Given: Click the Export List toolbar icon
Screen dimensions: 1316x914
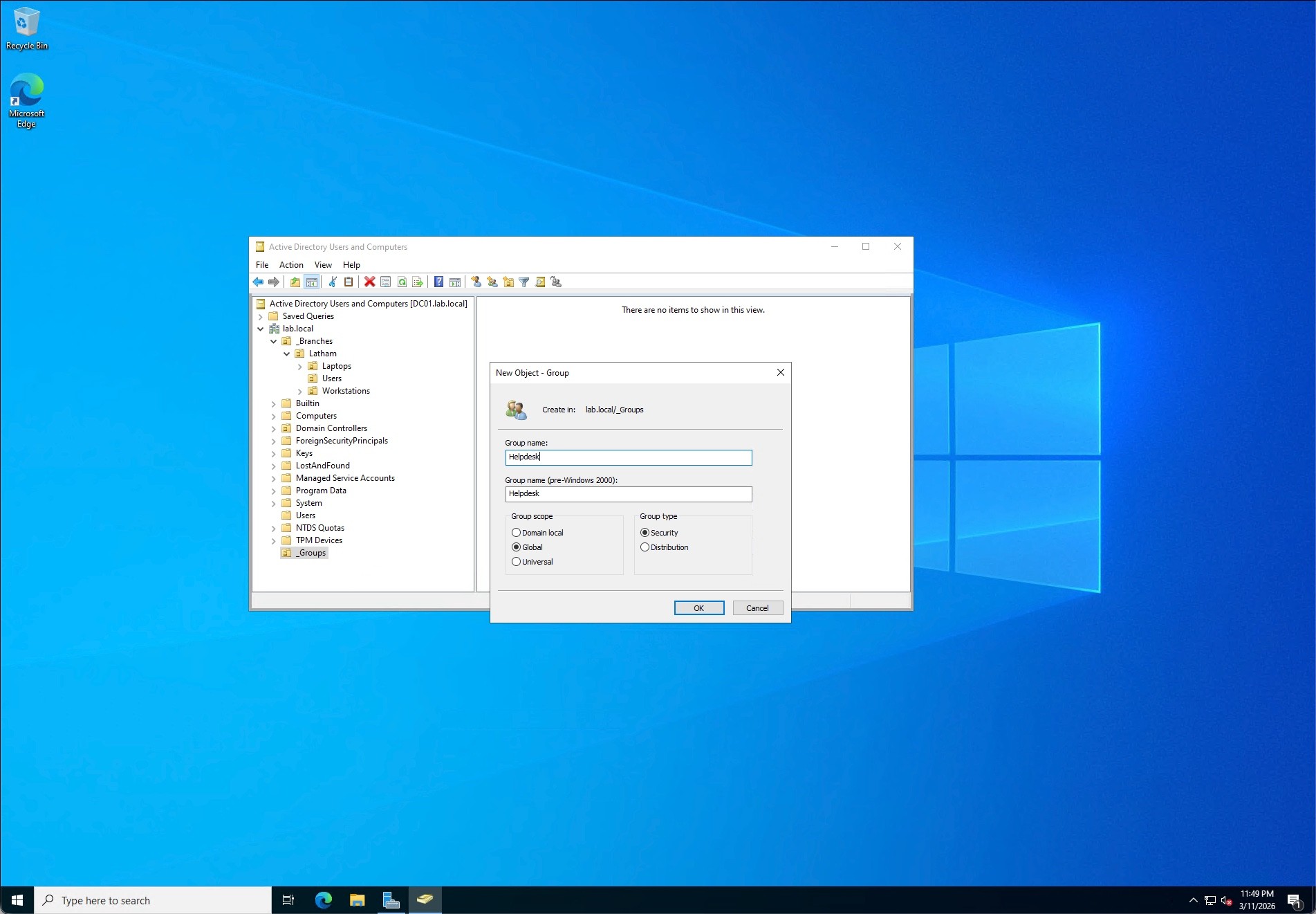Looking at the screenshot, I should (x=418, y=282).
